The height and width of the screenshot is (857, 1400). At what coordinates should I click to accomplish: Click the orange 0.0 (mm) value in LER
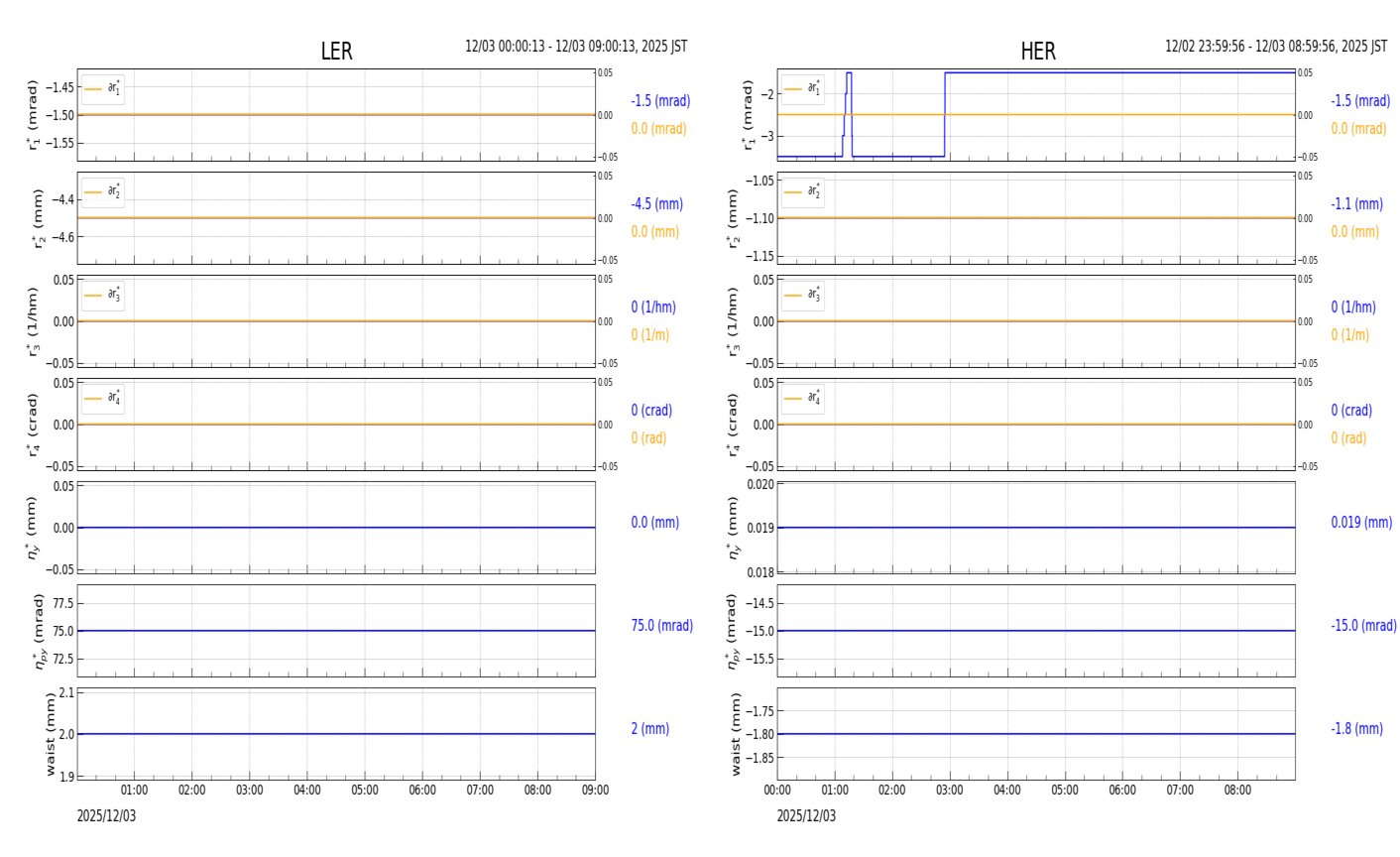click(654, 232)
